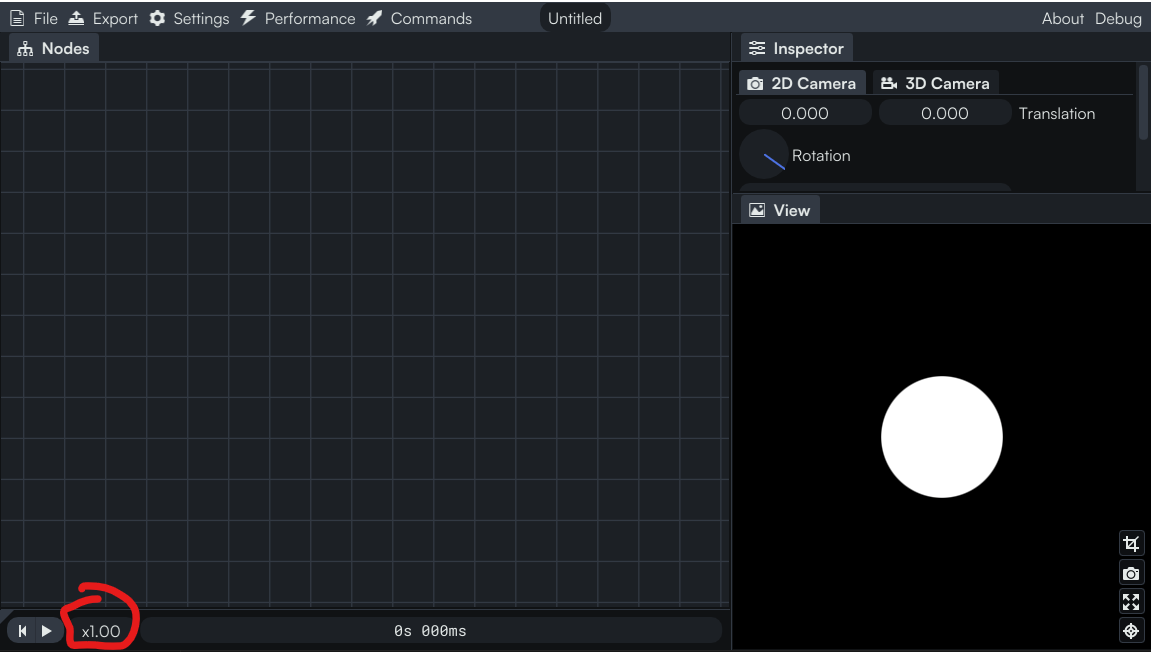Image resolution: width=1151 pixels, height=652 pixels.
Task: Click the Rotation dial control
Action: [764, 155]
